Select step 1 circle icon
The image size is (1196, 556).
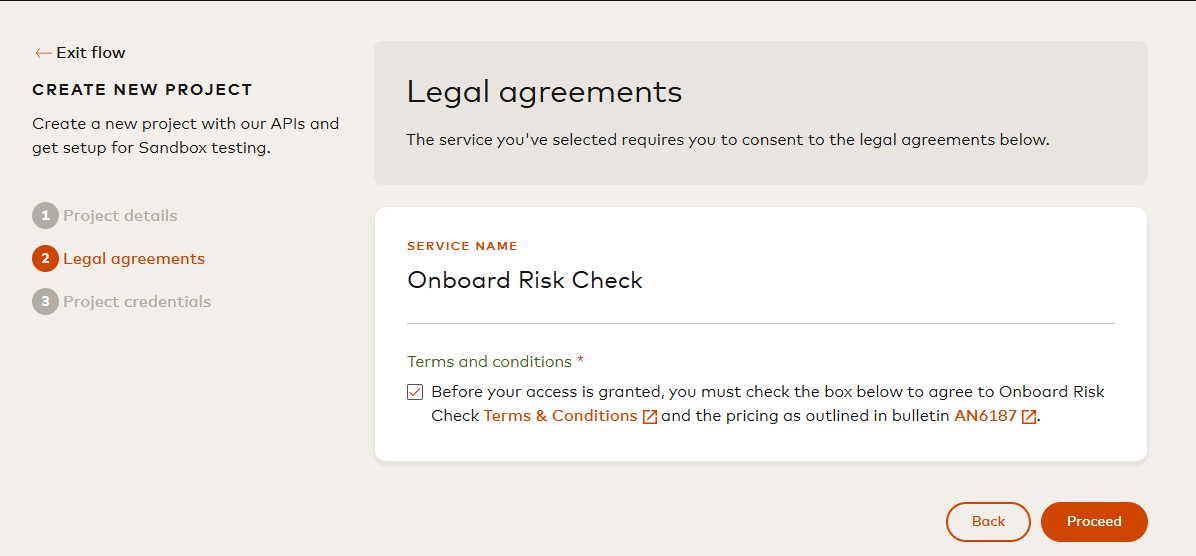coord(45,216)
